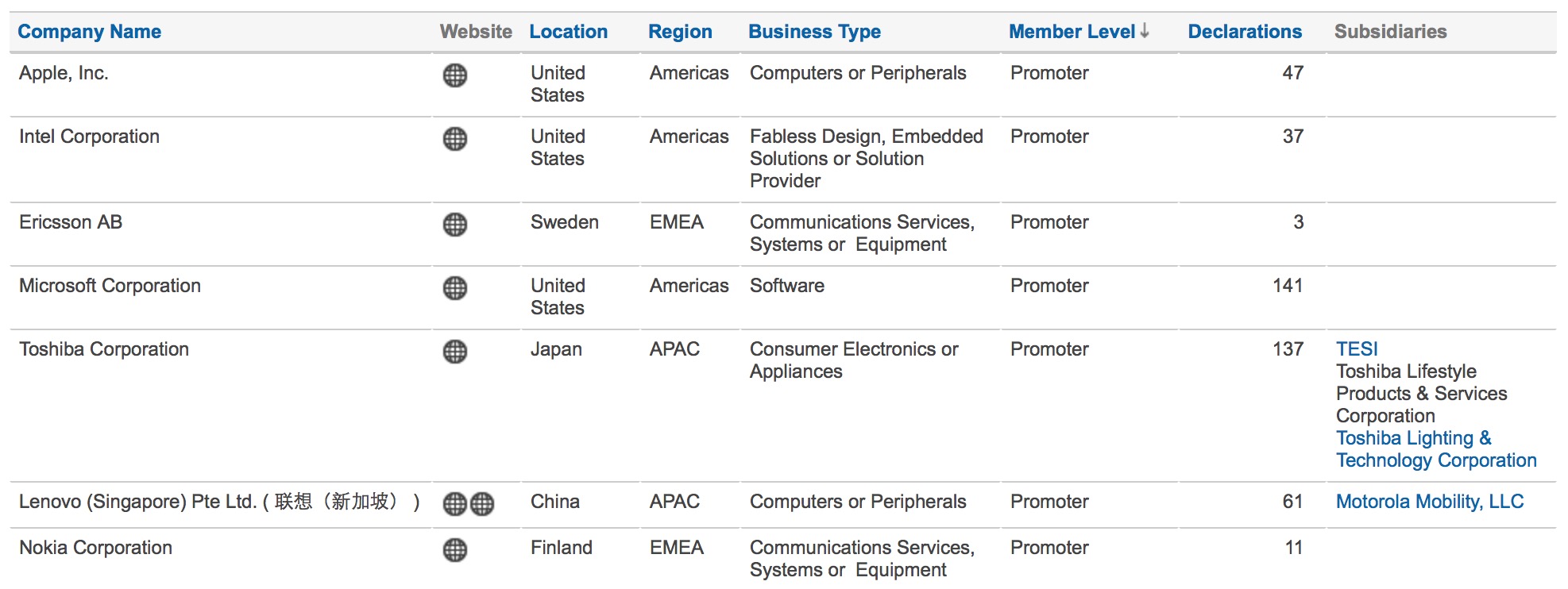Click the Website column header
The image size is (1568, 589).
(476, 32)
